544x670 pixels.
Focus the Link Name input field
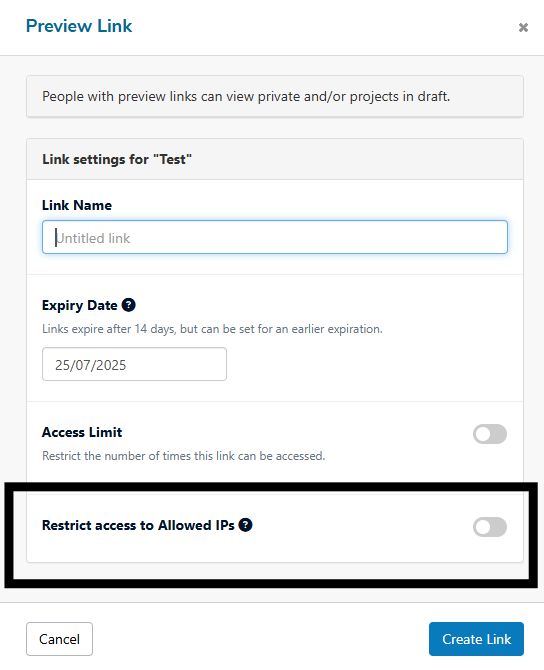coord(275,237)
